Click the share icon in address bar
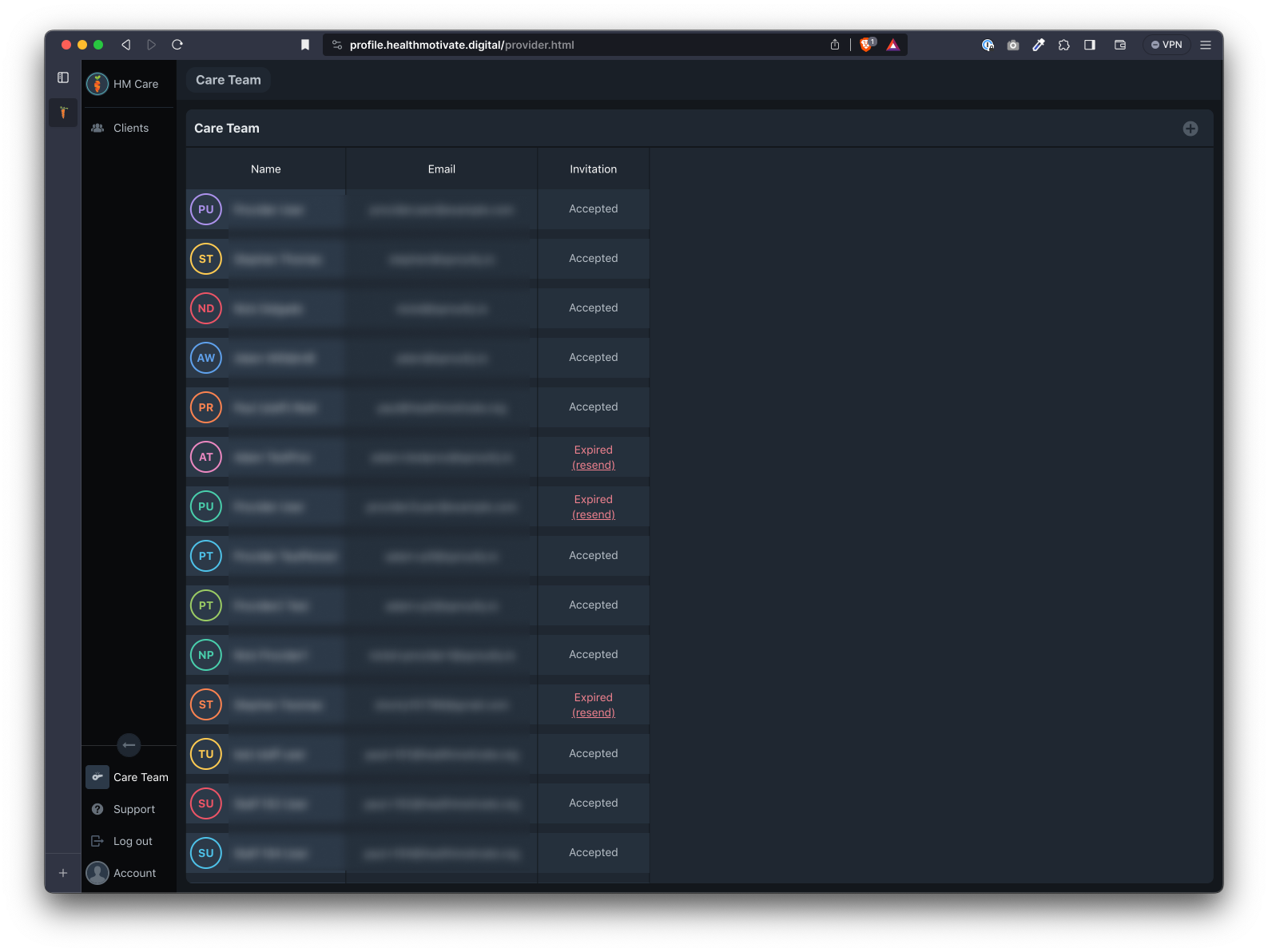Screen dimensions: 1268x952 [x=835, y=45]
